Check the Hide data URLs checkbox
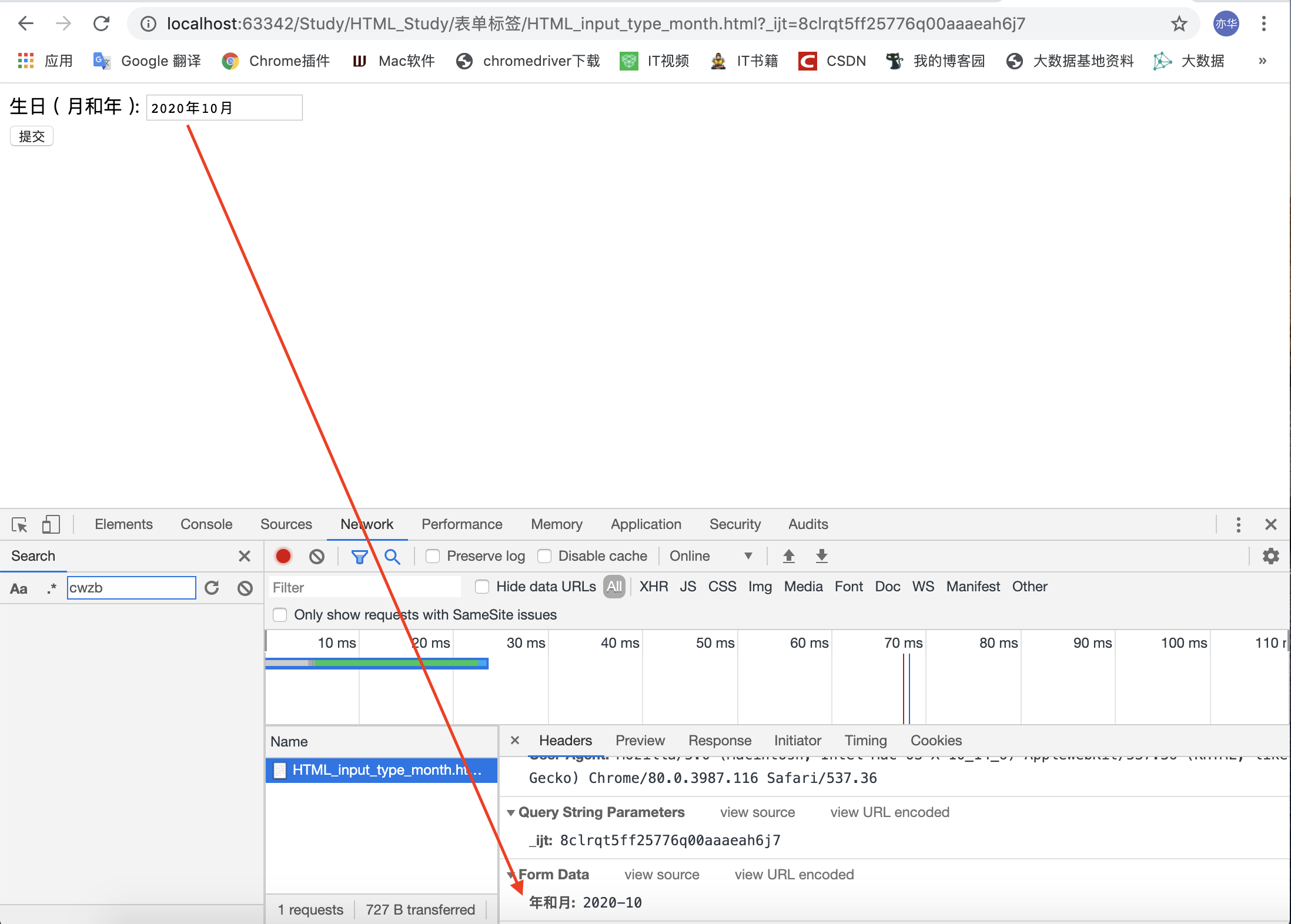1291x924 pixels. 482,587
